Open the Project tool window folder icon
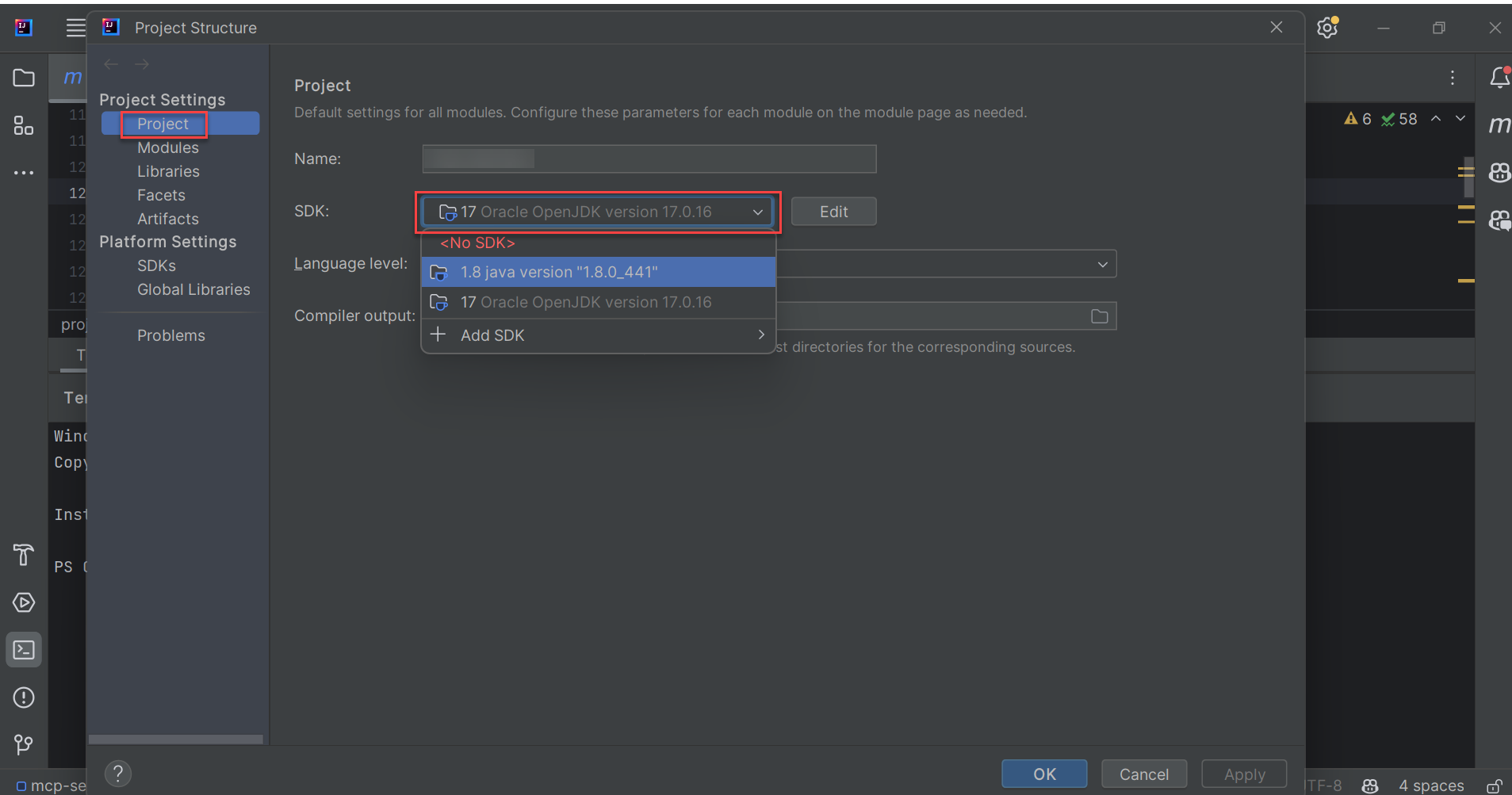Image resolution: width=1512 pixels, height=795 pixels. [24, 78]
